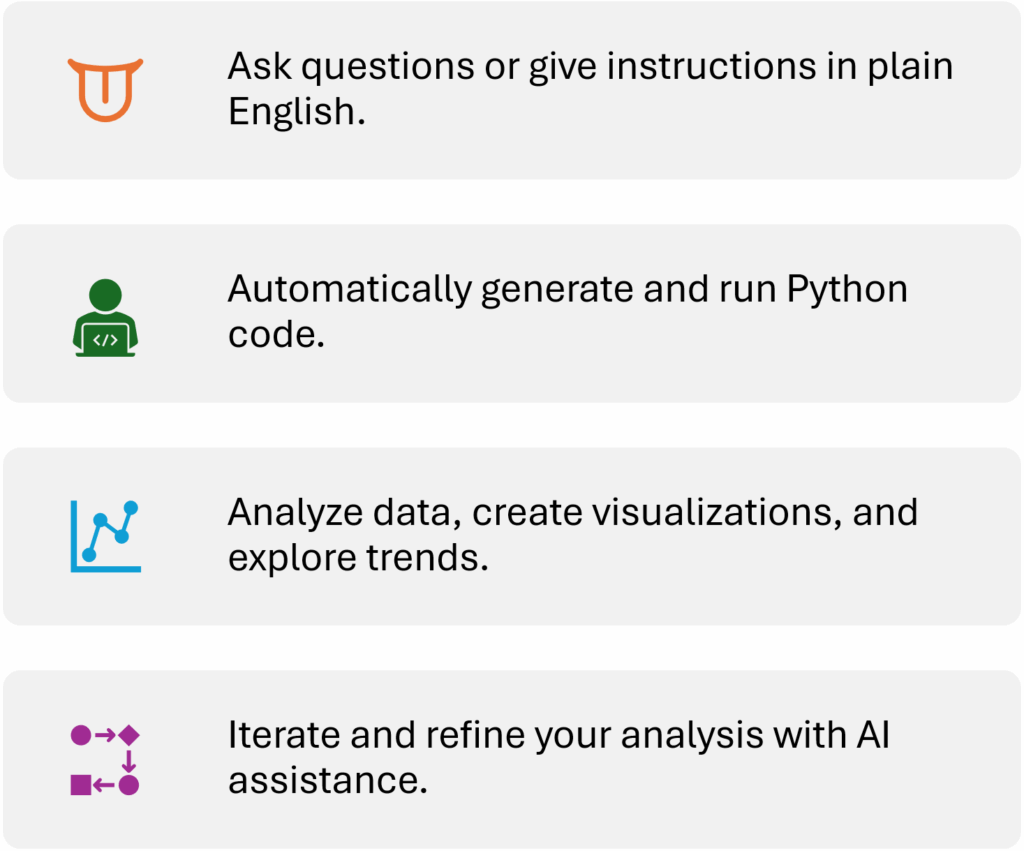
Task: Click the highest data point on blue chart
Action: [x=130, y=508]
